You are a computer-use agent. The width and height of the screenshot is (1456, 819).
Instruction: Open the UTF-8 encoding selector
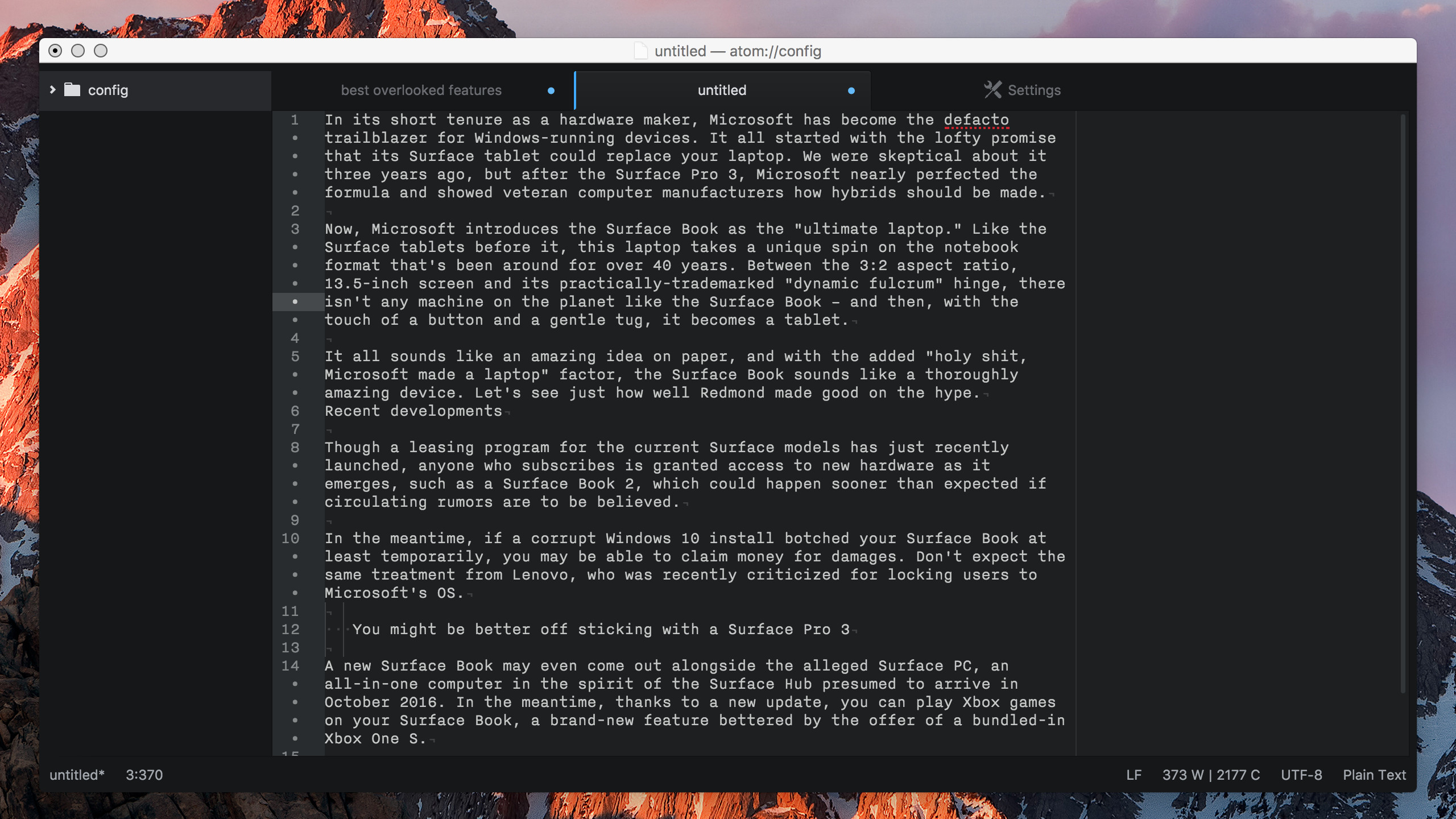1301,775
